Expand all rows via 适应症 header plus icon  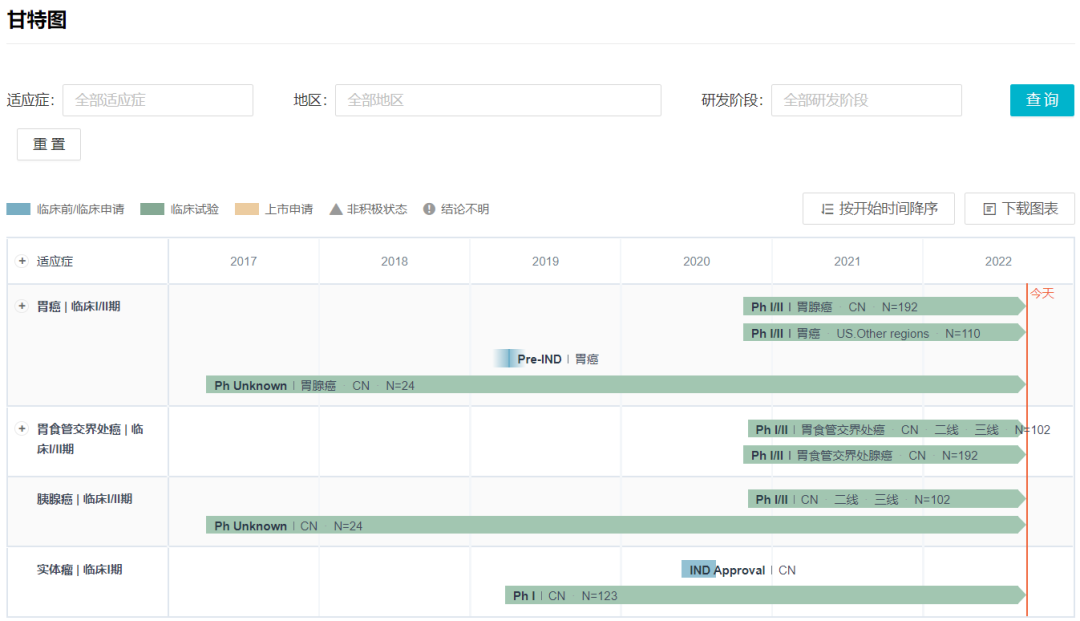coord(22,261)
